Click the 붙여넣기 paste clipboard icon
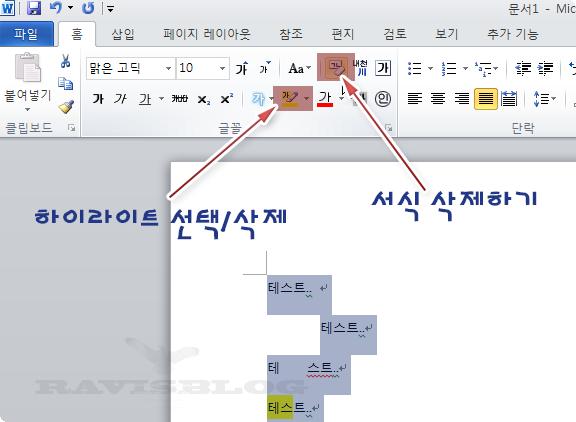Viewport: 576px width, 422px height. [x=28, y=68]
